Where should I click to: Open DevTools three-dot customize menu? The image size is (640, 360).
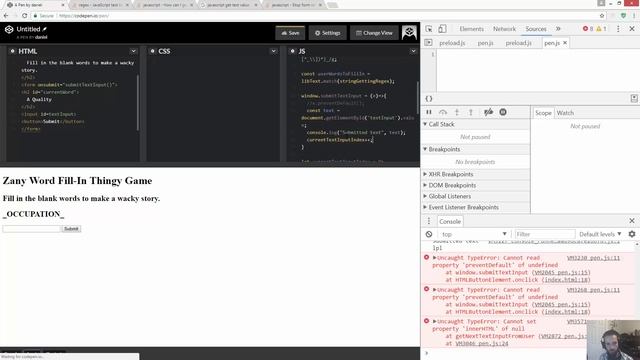tap(618, 29)
